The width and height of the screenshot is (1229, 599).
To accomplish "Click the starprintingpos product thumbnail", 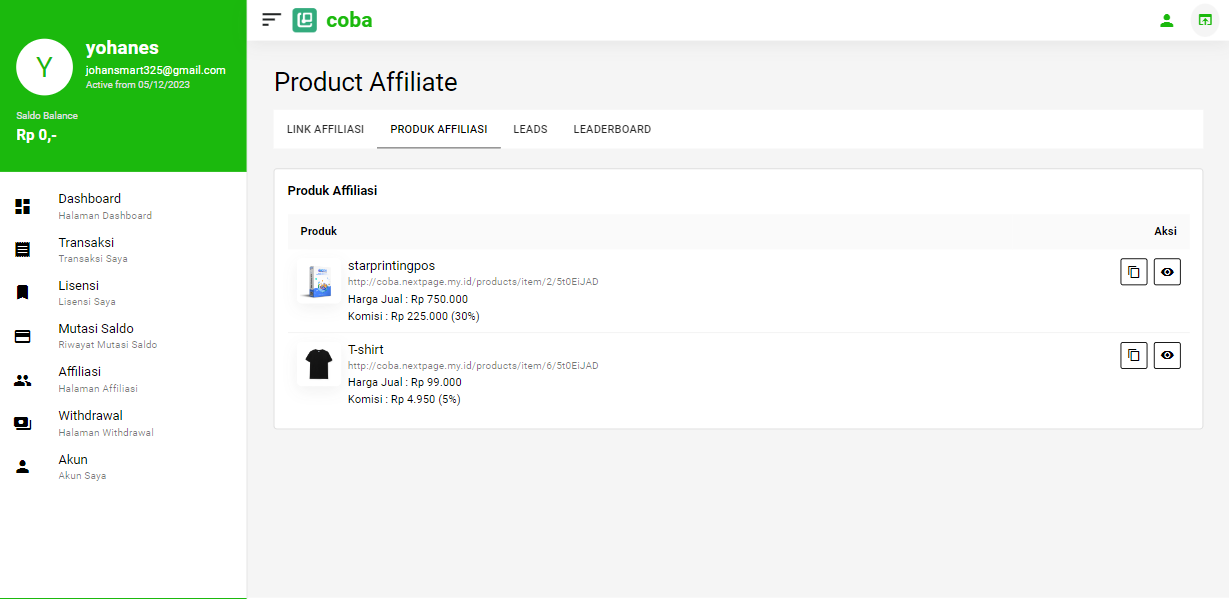I will [320, 281].
